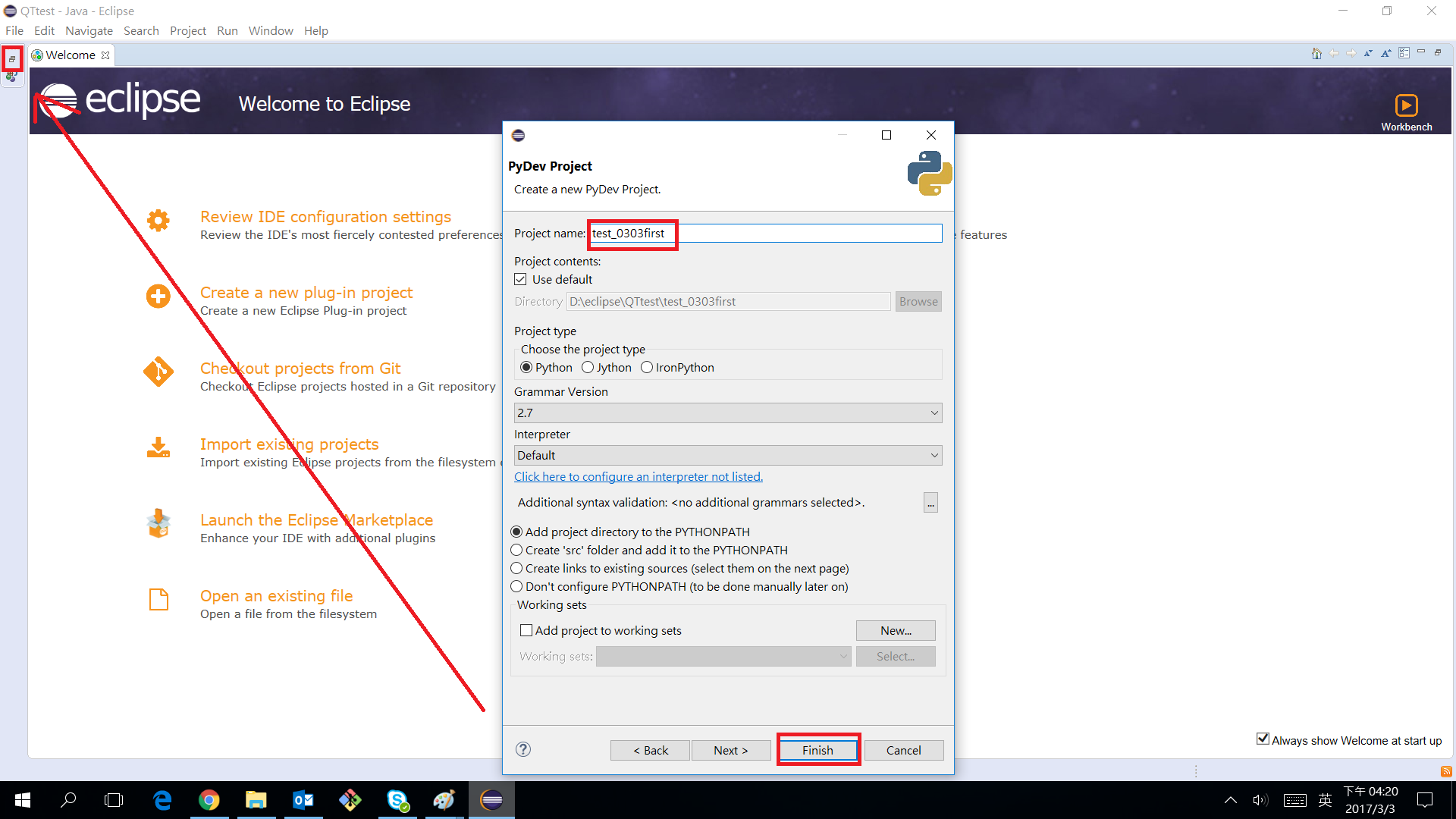1456x819 pixels.
Task: Show hidden system tray icons chevron
Action: (x=1231, y=800)
